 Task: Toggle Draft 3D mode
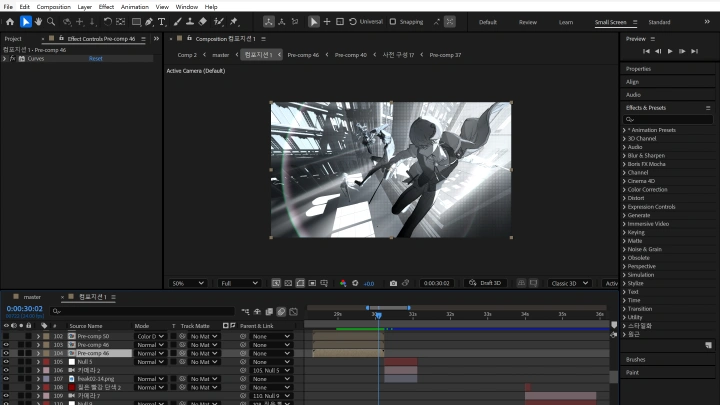point(484,283)
